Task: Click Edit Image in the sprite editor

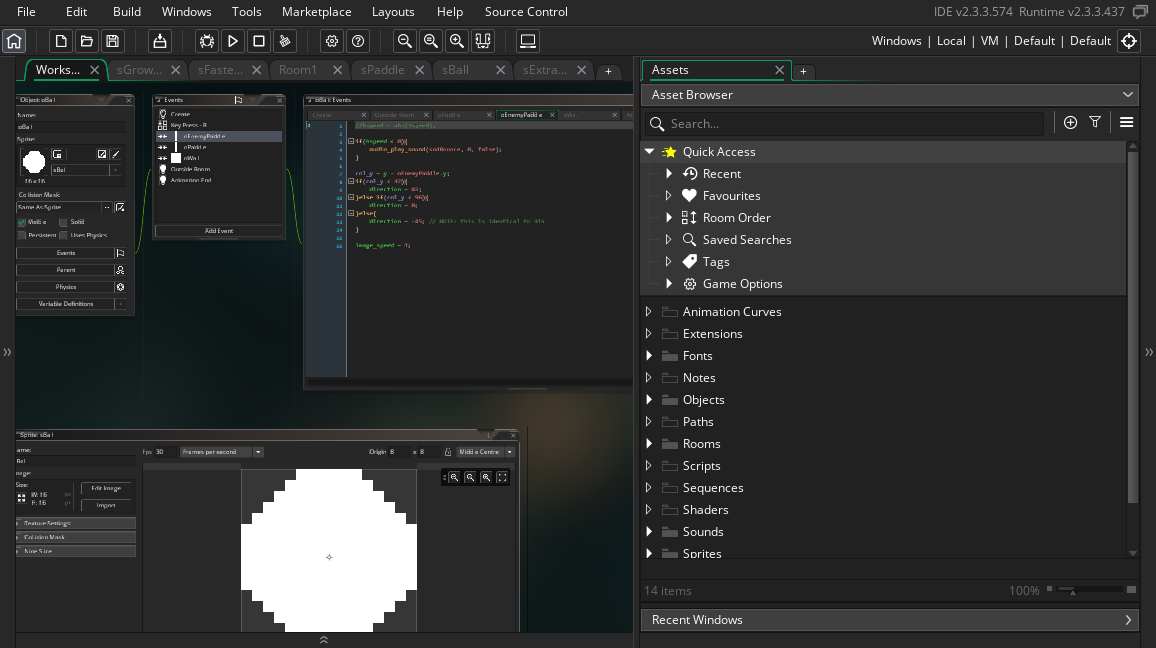Action: [106, 488]
